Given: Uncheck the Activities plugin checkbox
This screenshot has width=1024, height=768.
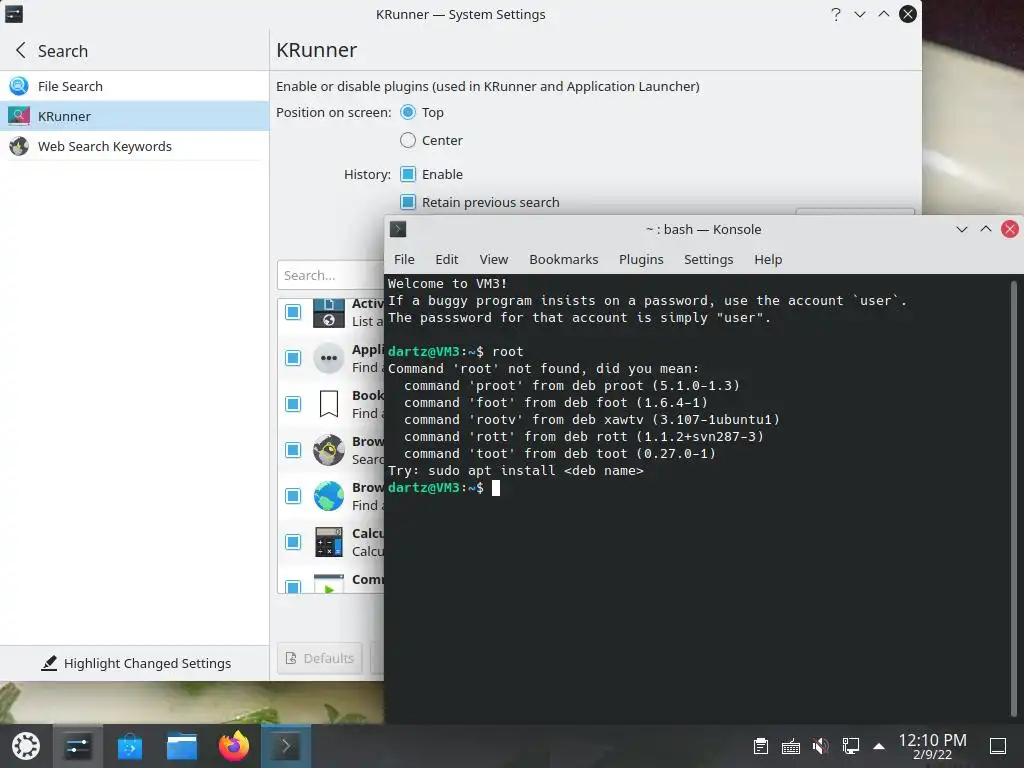Looking at the screenshot, I should (x=293, y=312).
